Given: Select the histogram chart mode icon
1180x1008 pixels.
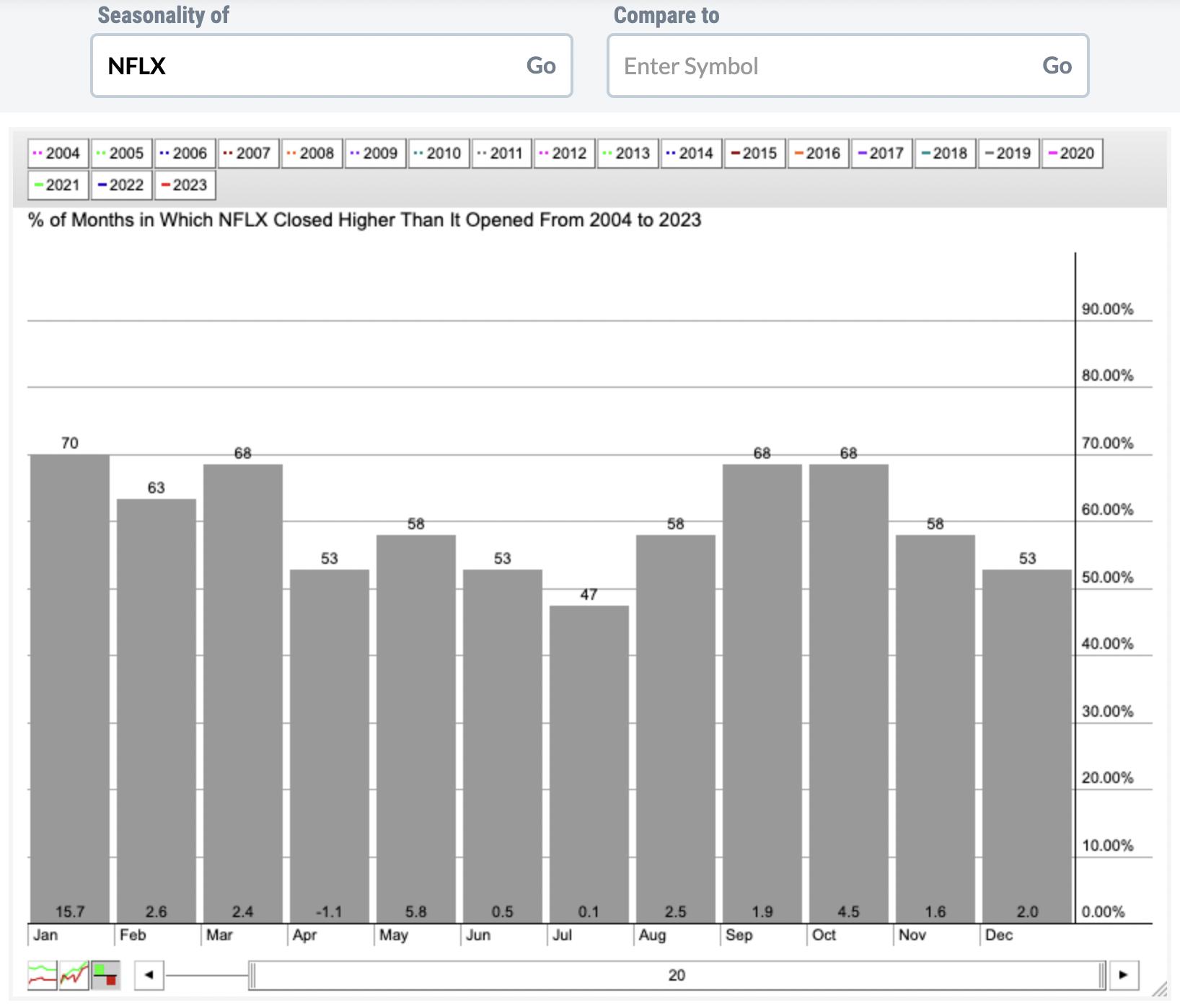Looking at the screenshot, I should pos(105,976).
